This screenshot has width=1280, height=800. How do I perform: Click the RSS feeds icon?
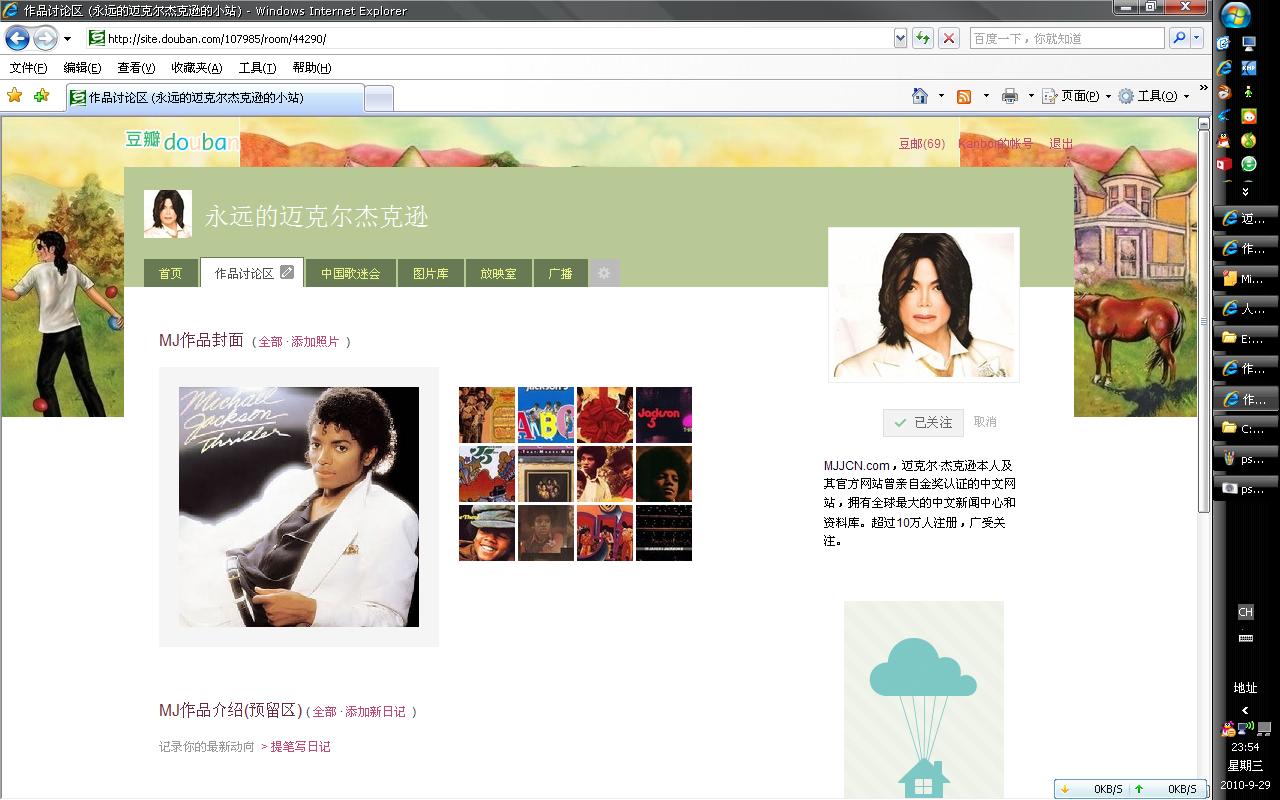(x=964, y=96)
